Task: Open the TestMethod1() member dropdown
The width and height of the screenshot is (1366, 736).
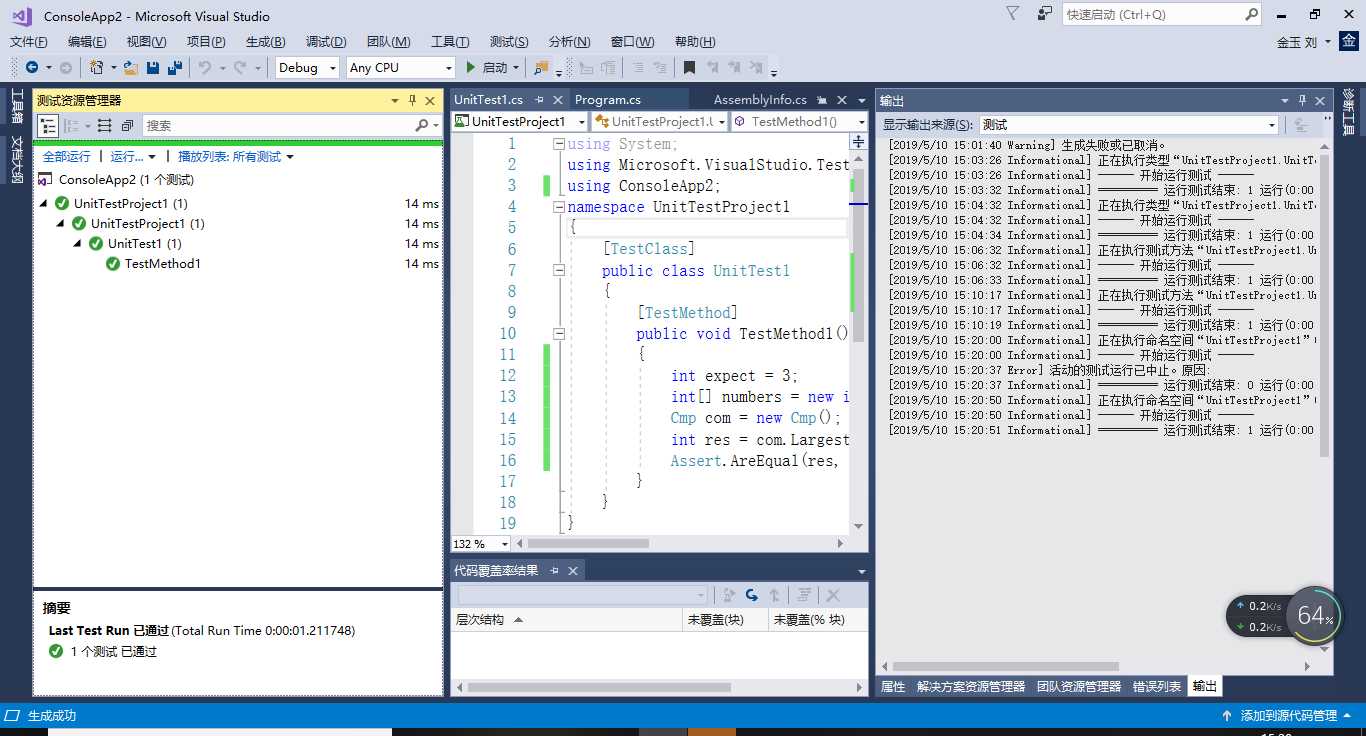Action: point(800,121)
